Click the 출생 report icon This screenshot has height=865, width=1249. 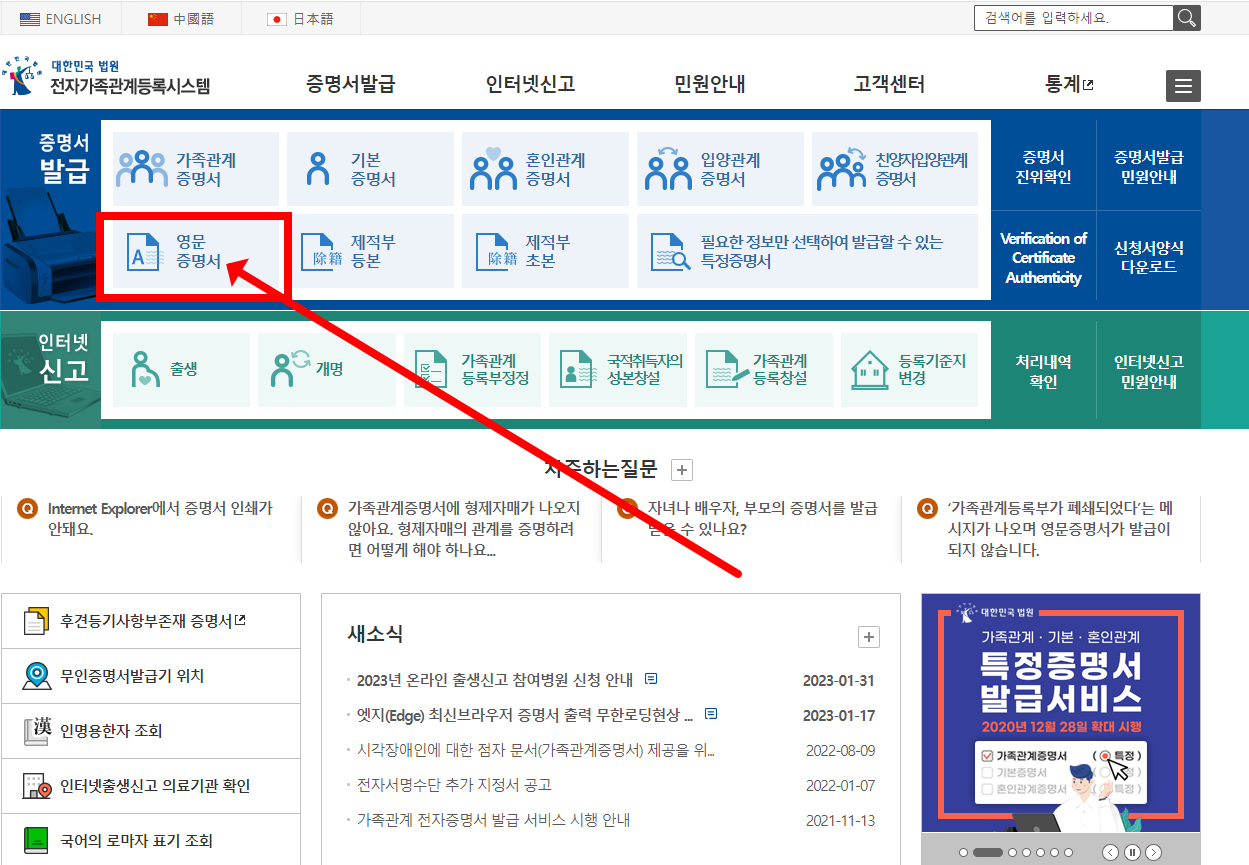180,369
